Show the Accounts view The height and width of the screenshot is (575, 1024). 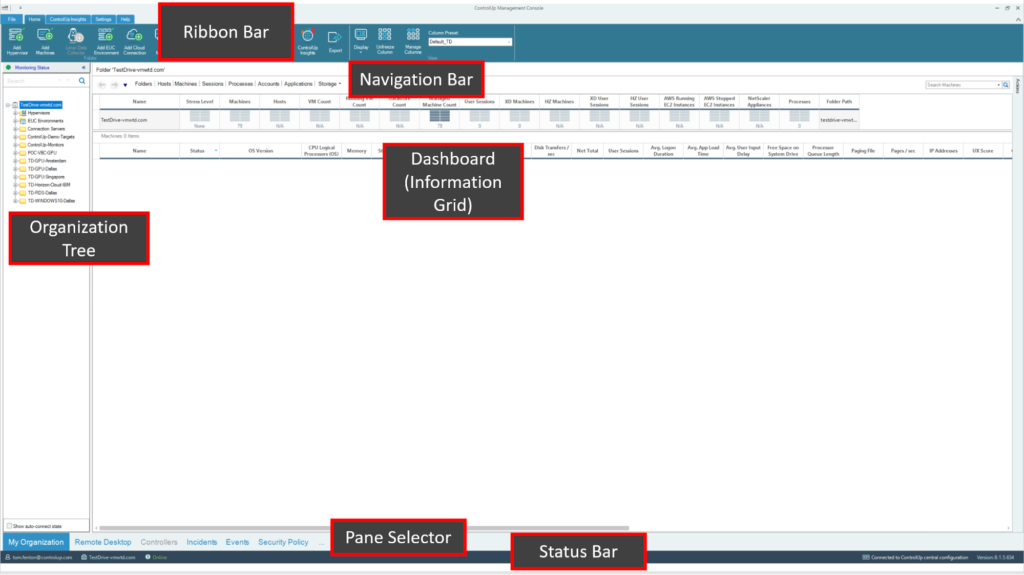[268, 84]
